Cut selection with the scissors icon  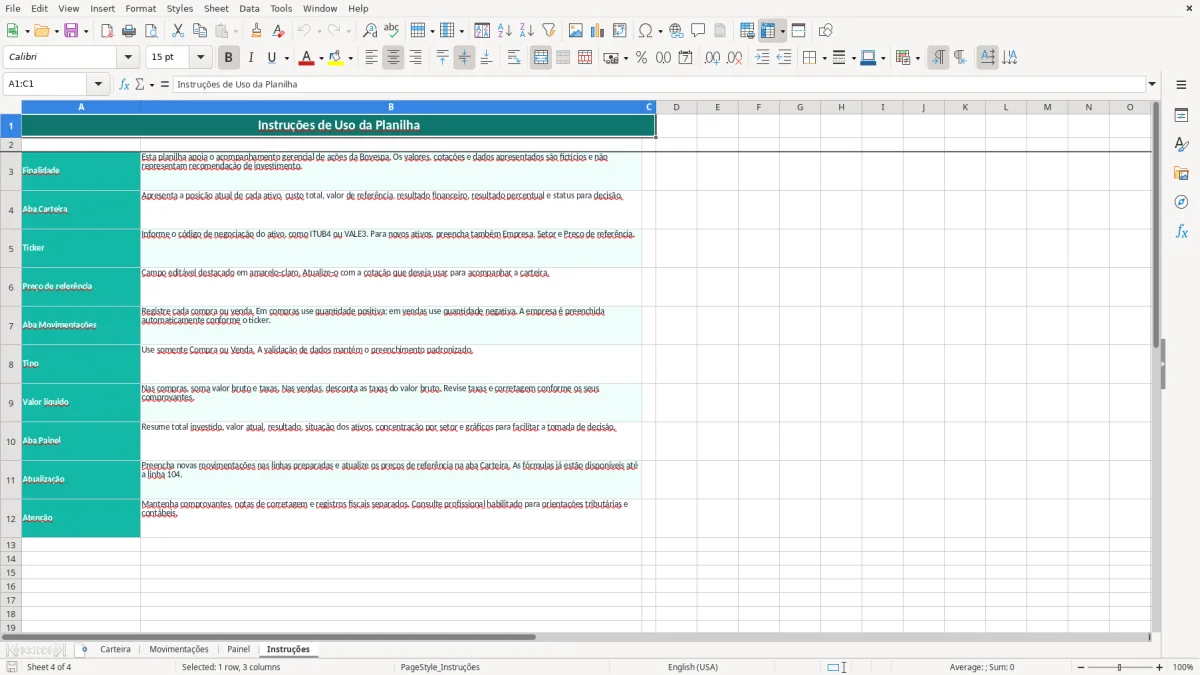pos(178,31)
